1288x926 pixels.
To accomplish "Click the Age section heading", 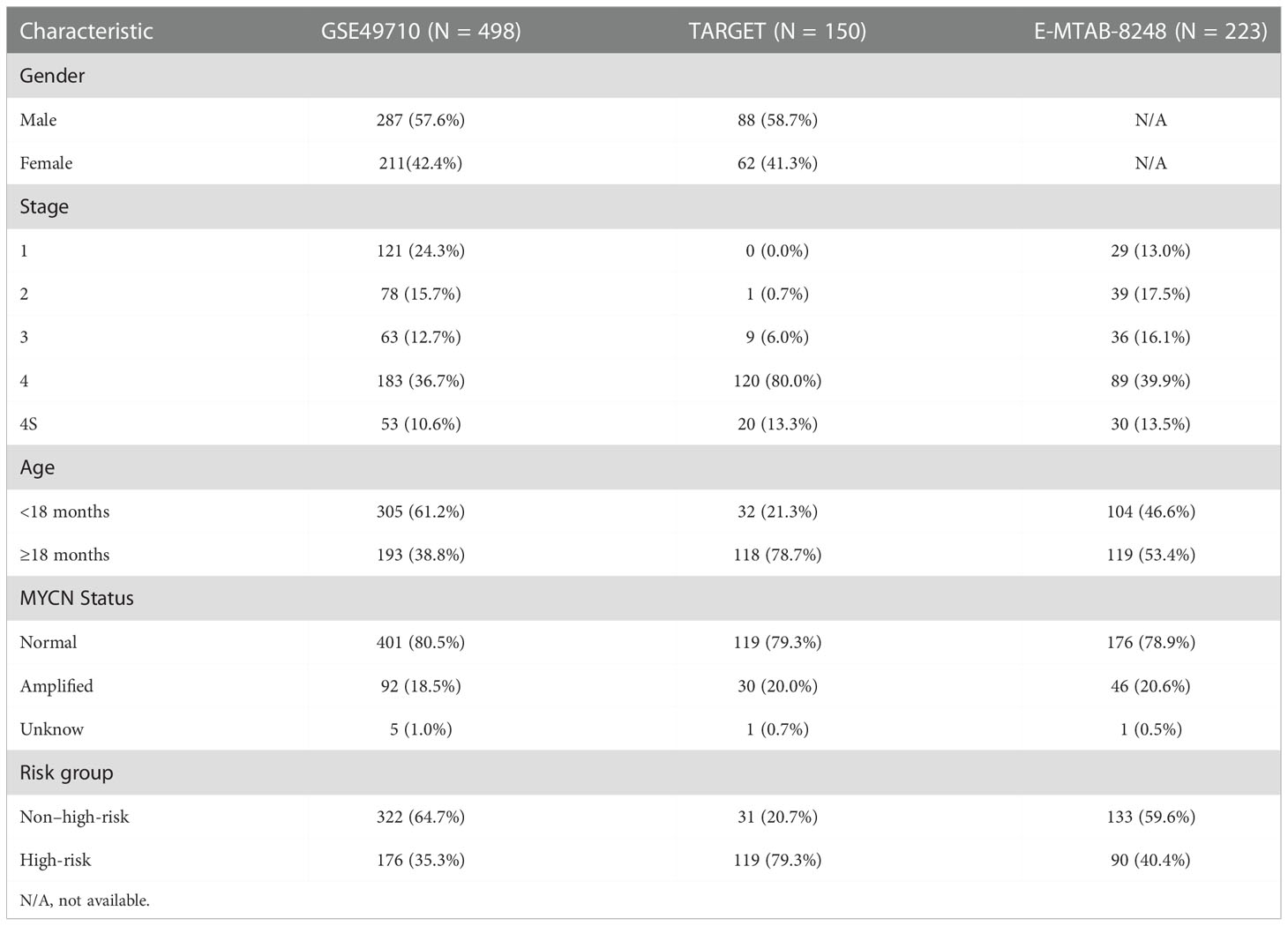I will 37,467.
